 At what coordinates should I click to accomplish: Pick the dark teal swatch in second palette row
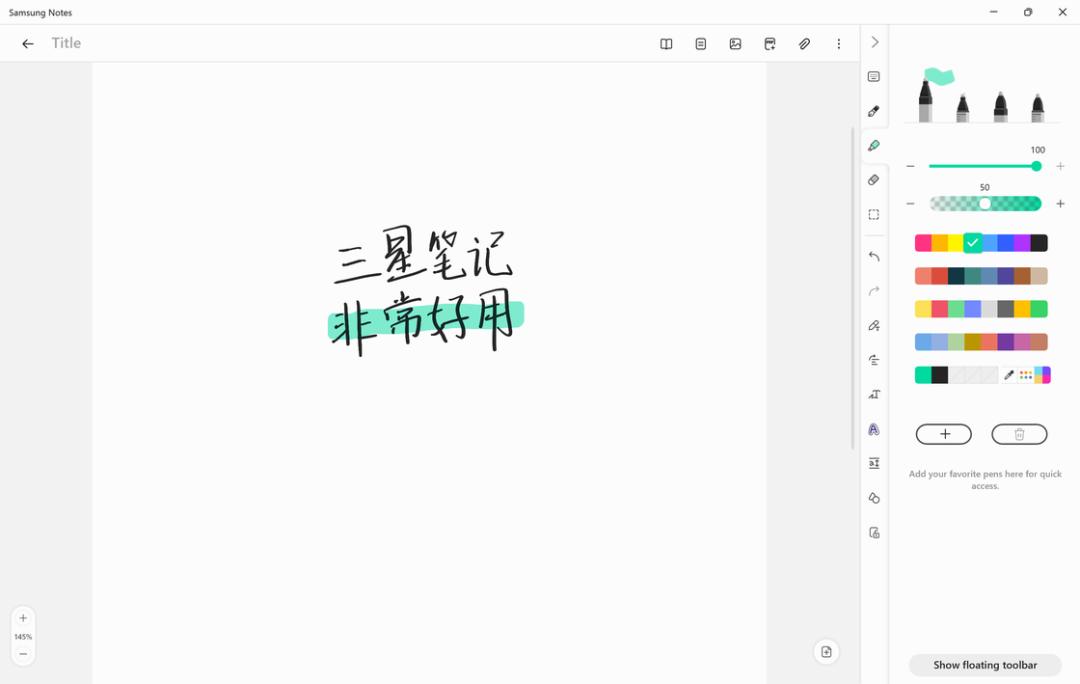coord(956,276)
